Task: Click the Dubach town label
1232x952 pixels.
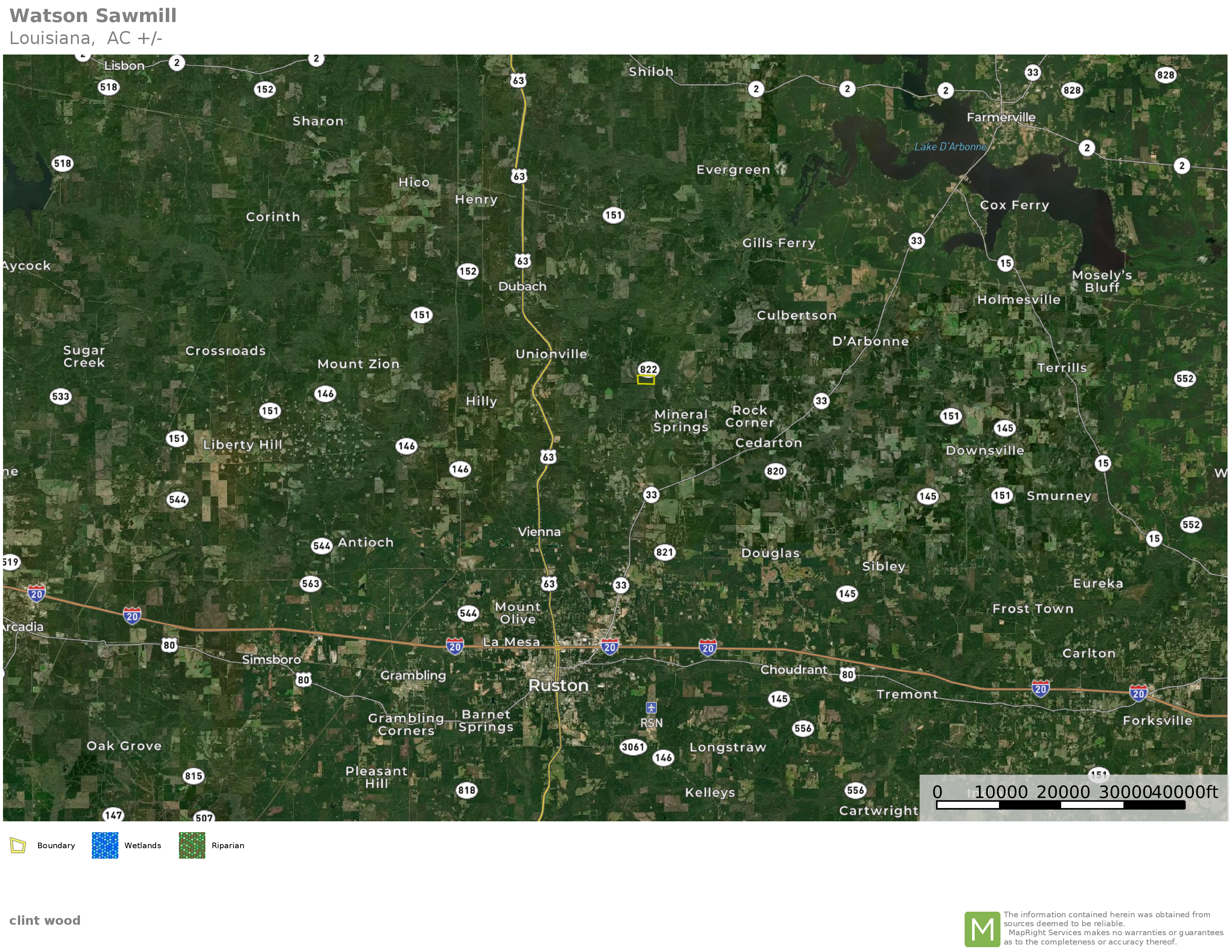Action: click(x=522, y=286)
